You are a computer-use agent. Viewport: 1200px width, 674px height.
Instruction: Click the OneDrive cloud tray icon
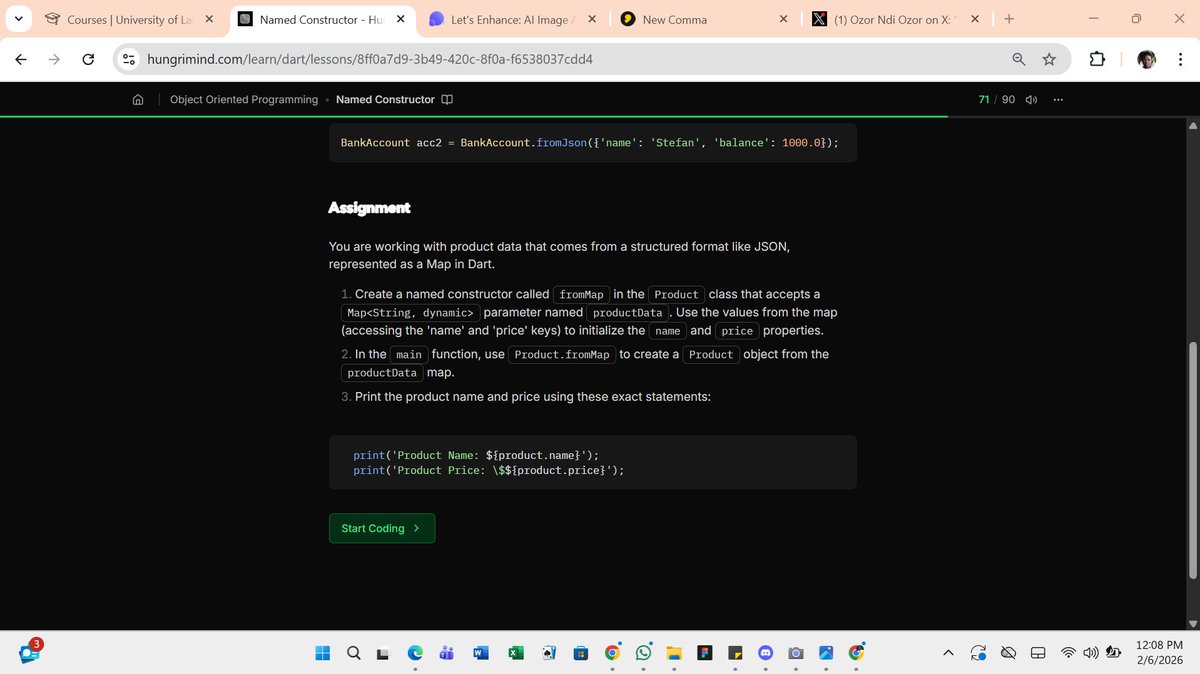1009,653
